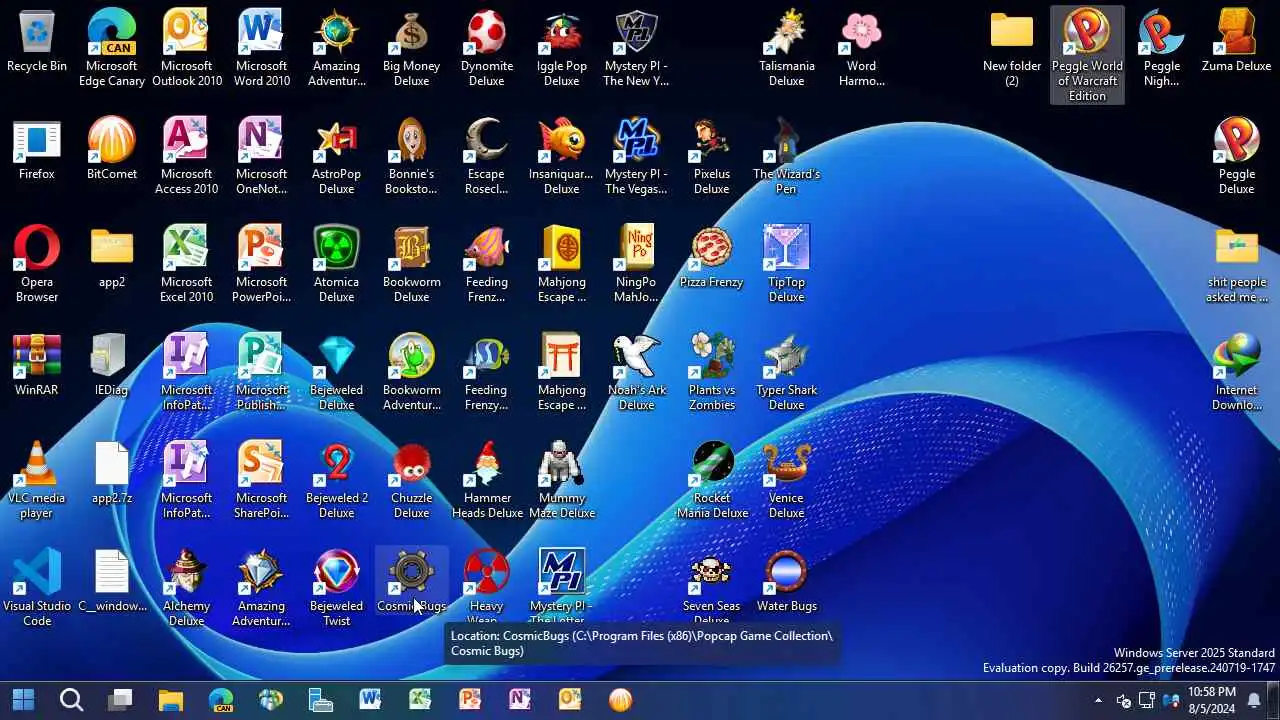Select the Iggle Pop Deluxe shortcut
The image size is (1280, 720).
pyautogui.click(x=562, y=47)
